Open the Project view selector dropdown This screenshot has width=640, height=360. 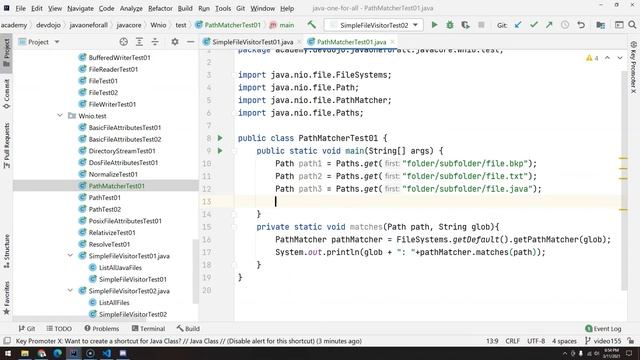[39, 42]
